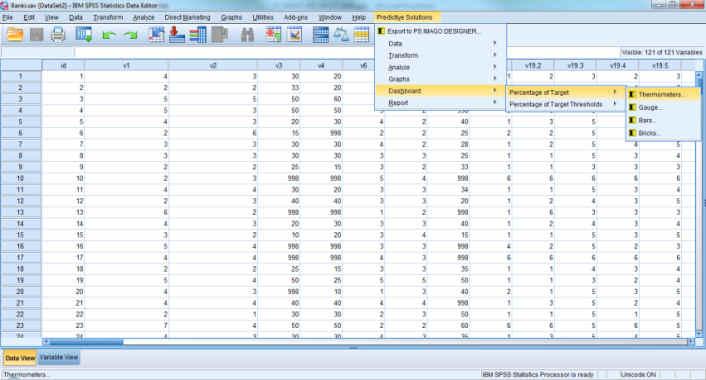Click the 'Visible: 121 of 121 Variables' text

click(x=661, y=53)
